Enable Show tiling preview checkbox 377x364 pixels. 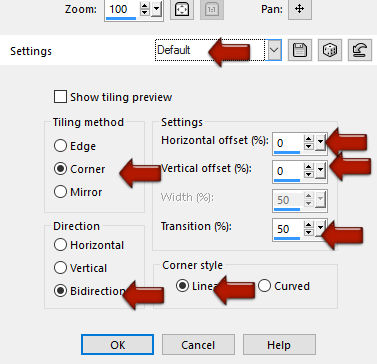pyautogui.click(x=60, y=97)
